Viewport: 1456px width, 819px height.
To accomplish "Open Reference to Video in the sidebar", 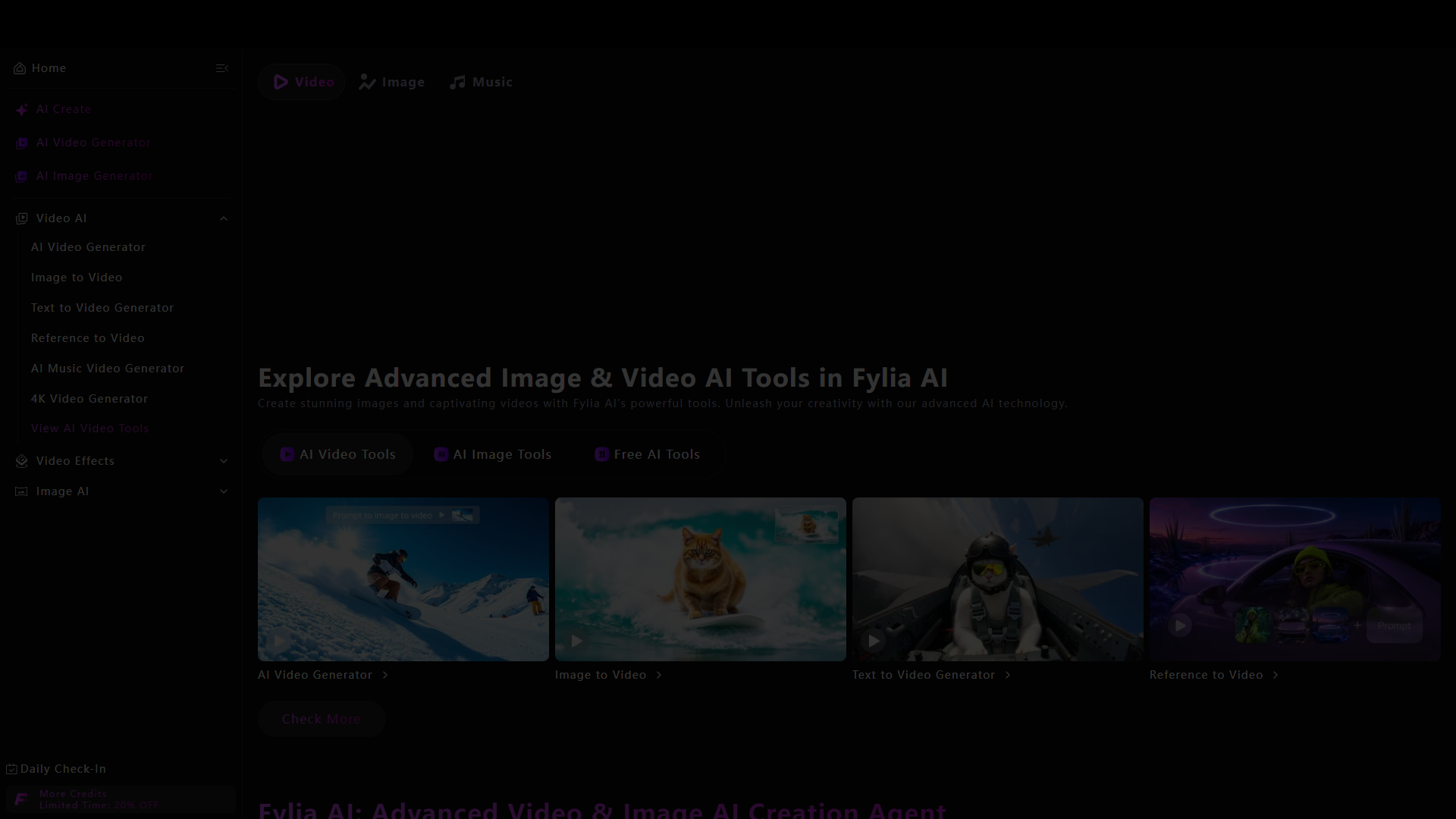I will (88, 338).
